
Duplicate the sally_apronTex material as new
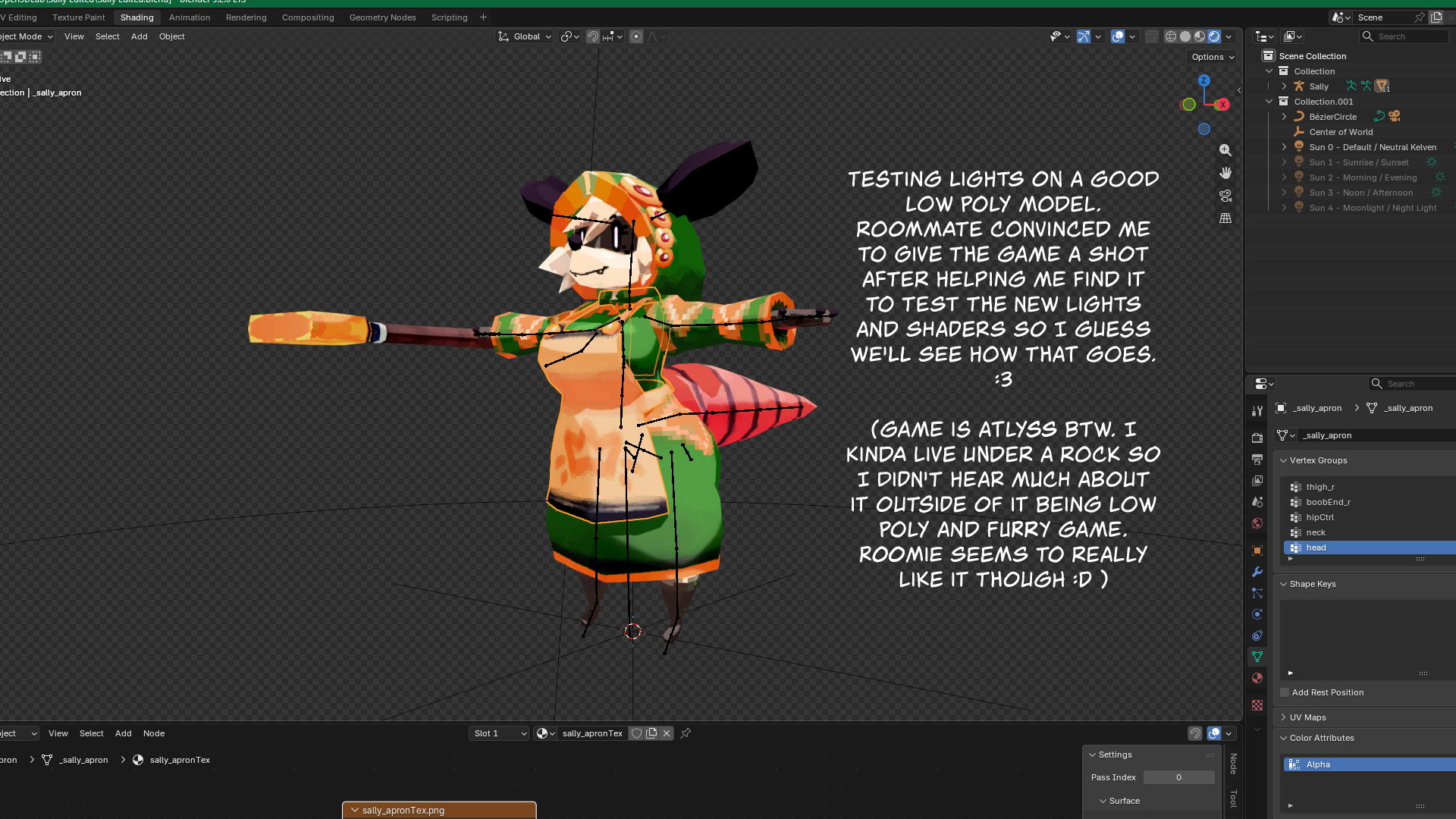[x=651, y=733]
